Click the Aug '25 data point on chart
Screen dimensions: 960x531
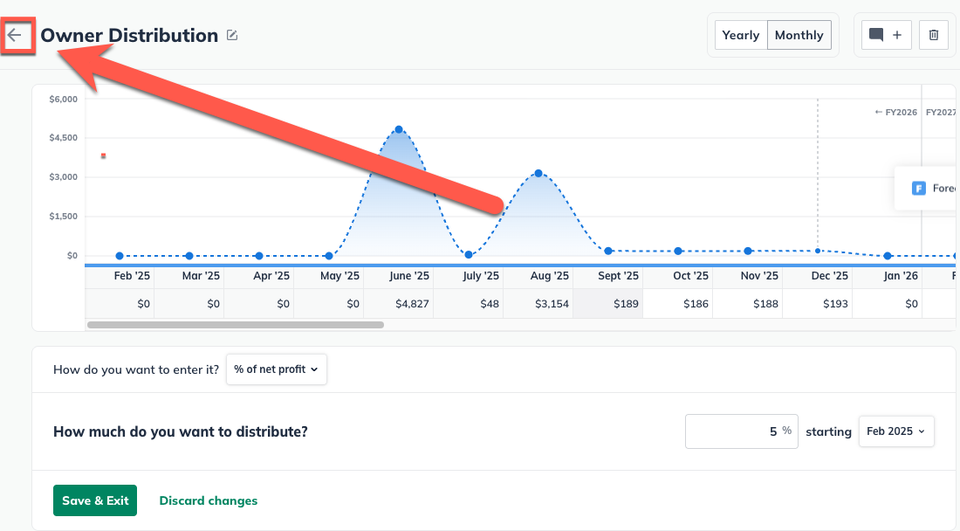click(x=538, y=173)
